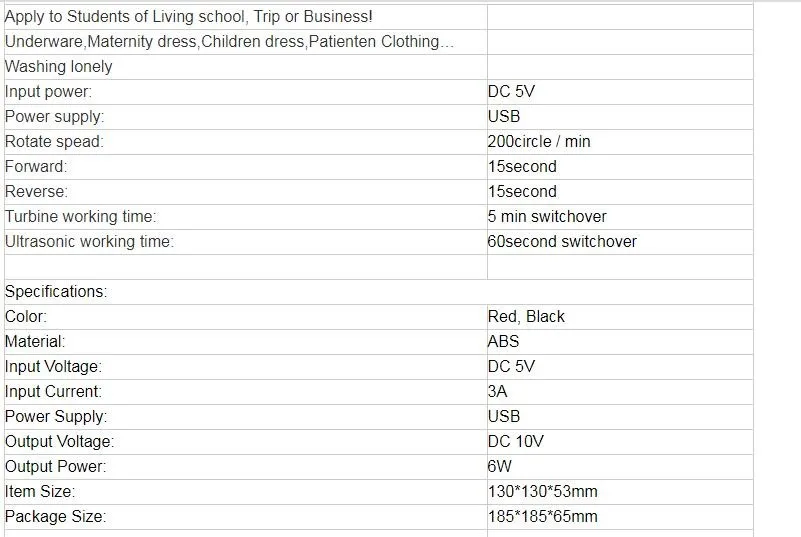Select the "Reverse:" label cell

tap(37, 192)
